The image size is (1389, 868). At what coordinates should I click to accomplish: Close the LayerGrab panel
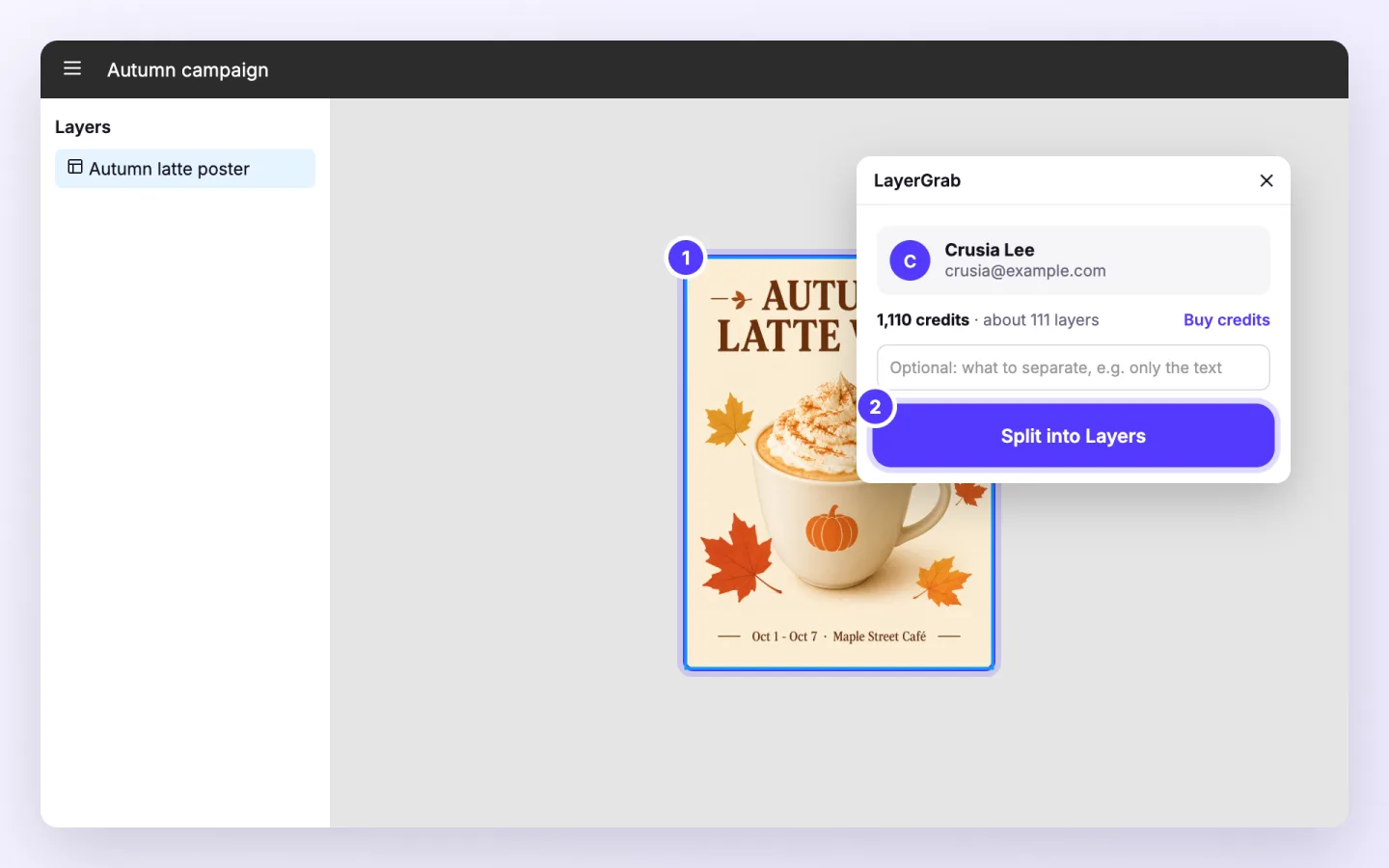coord(1266,180)
